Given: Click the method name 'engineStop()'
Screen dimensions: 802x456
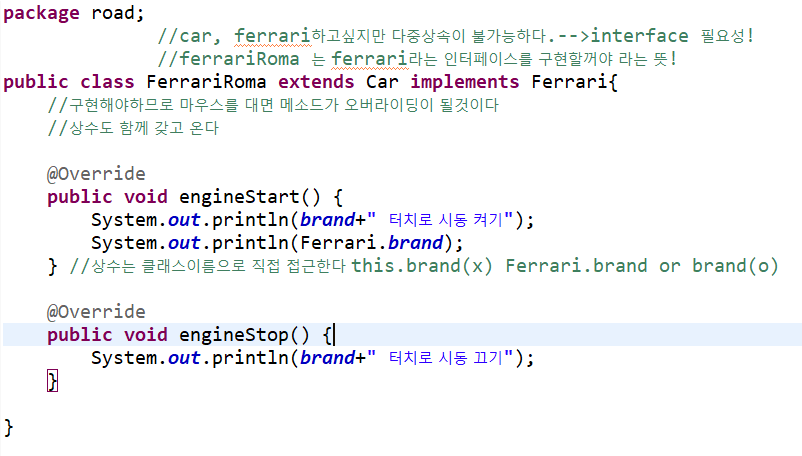Looking at the screenshot, I should click(x=244, y=335).
